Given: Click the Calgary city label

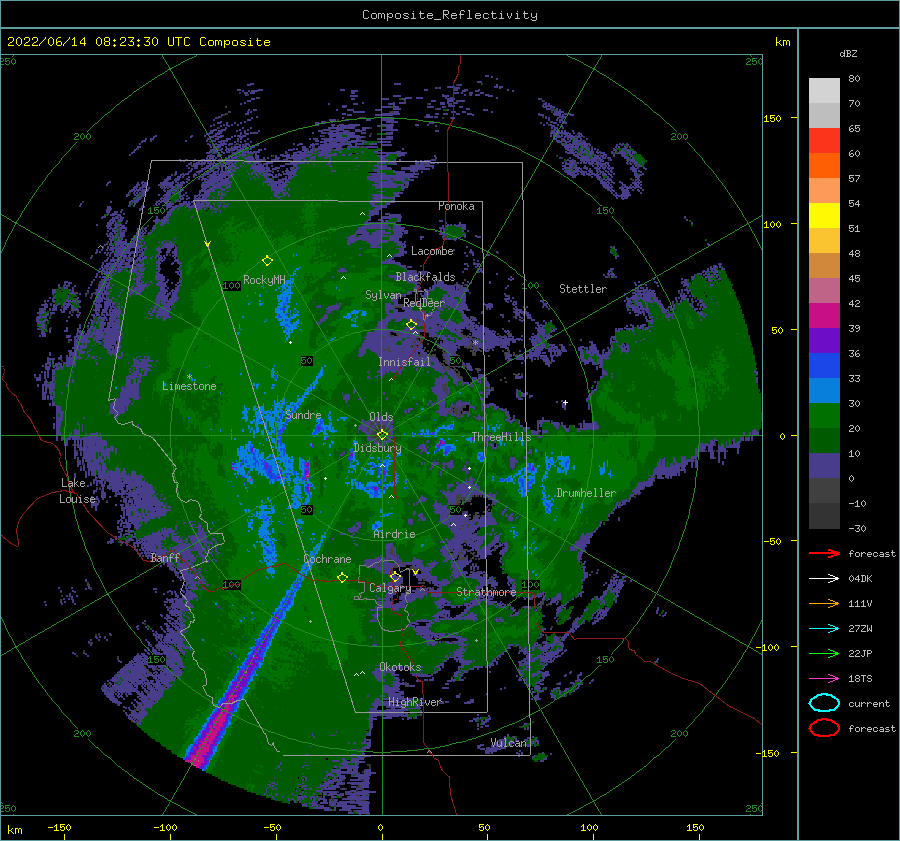Looking at the screenshot, I should [390, 588].
